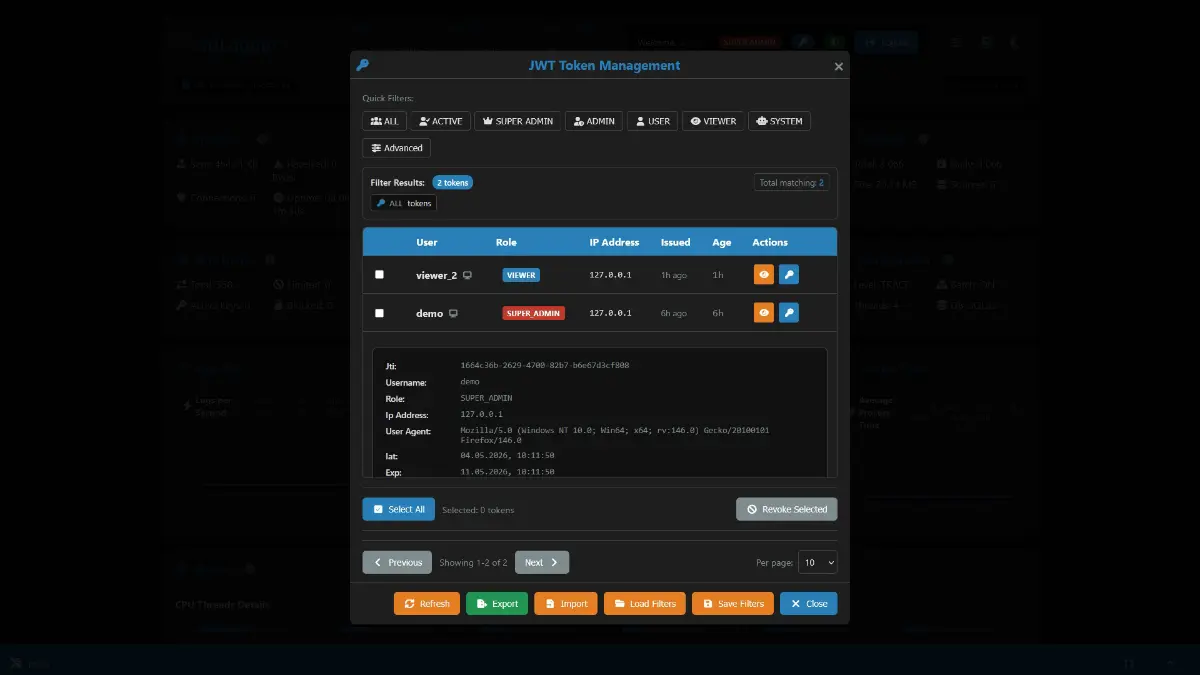Export the tokens
The height and width of the screenshot is (675, 1200).
[497, 604]
